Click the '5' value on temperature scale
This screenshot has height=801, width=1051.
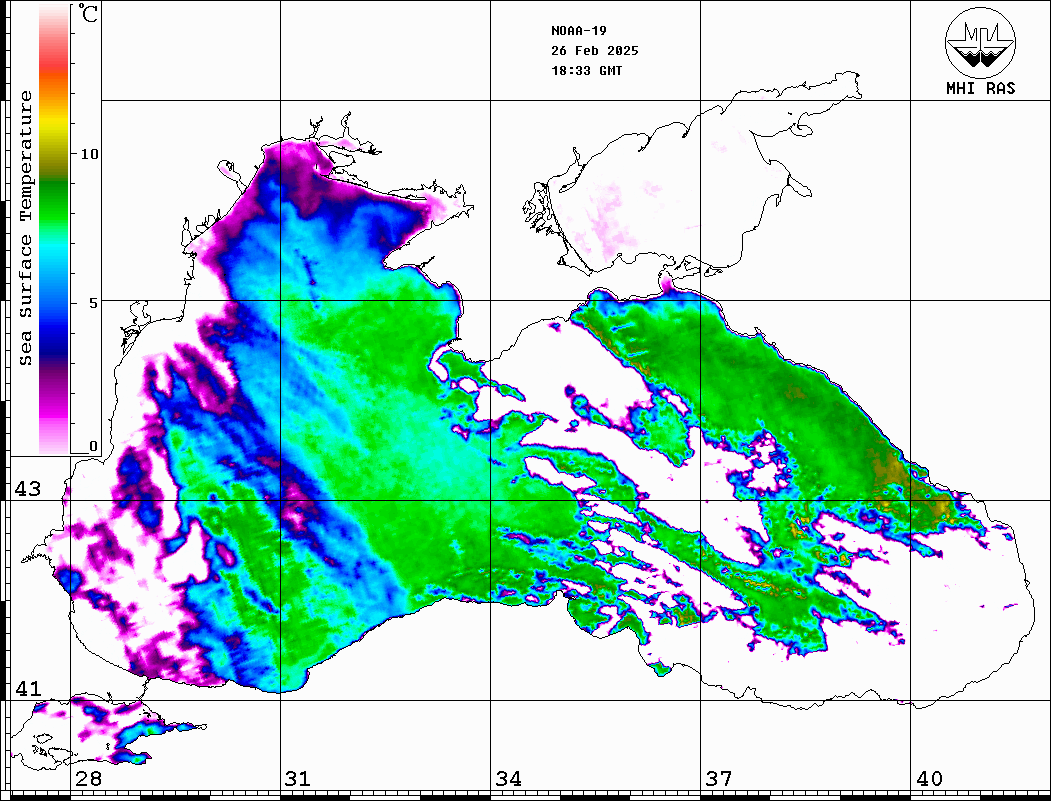(93, 303)
